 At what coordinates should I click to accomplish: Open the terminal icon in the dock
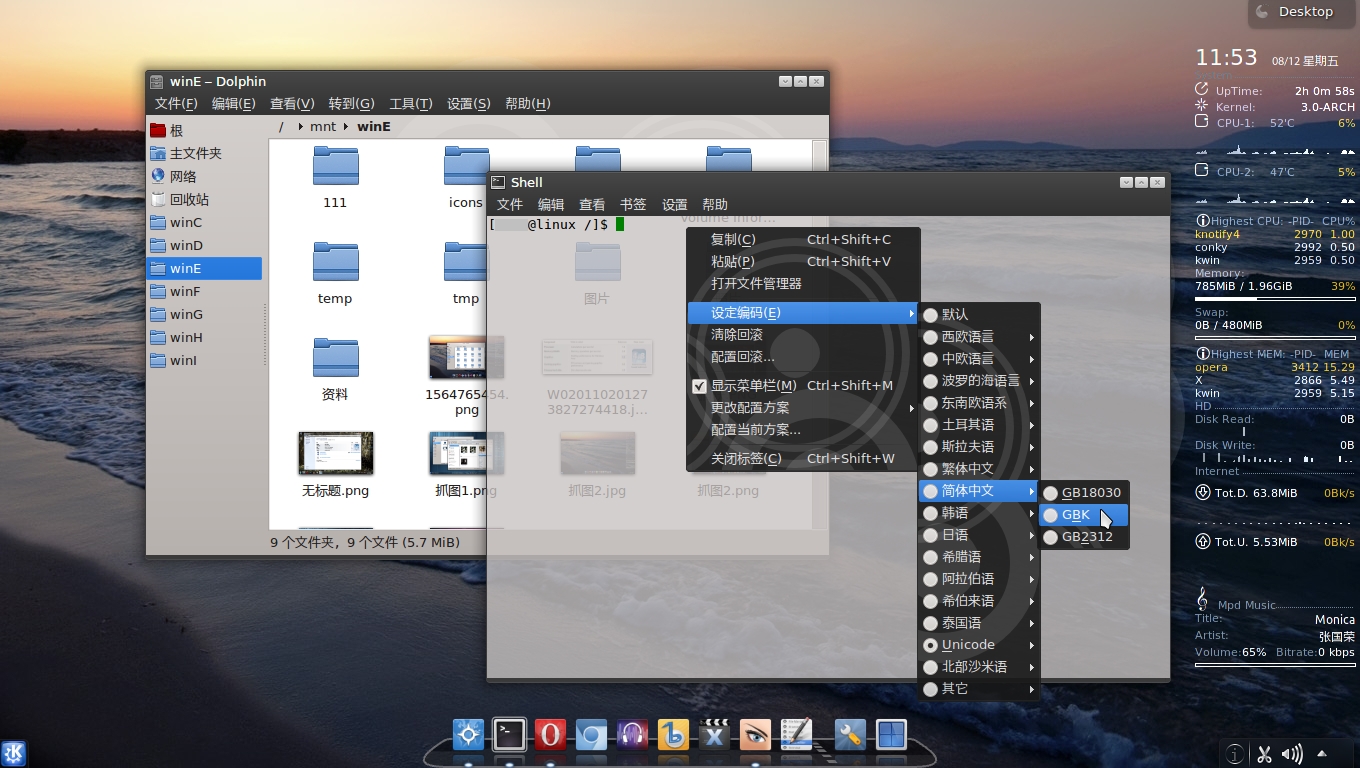click(509, 735)
